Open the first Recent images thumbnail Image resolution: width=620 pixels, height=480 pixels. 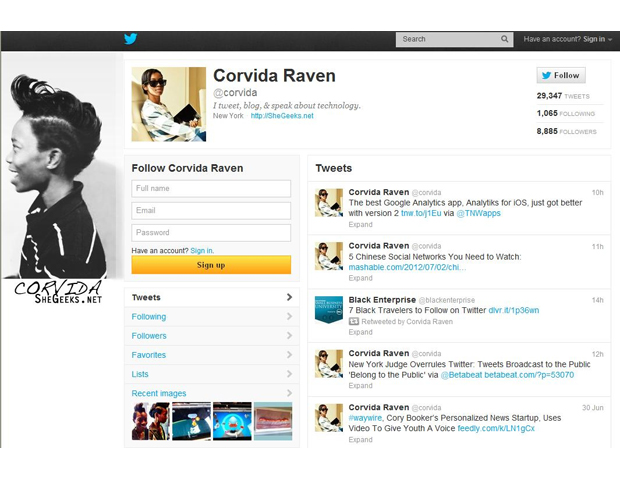tap(151, 421)
